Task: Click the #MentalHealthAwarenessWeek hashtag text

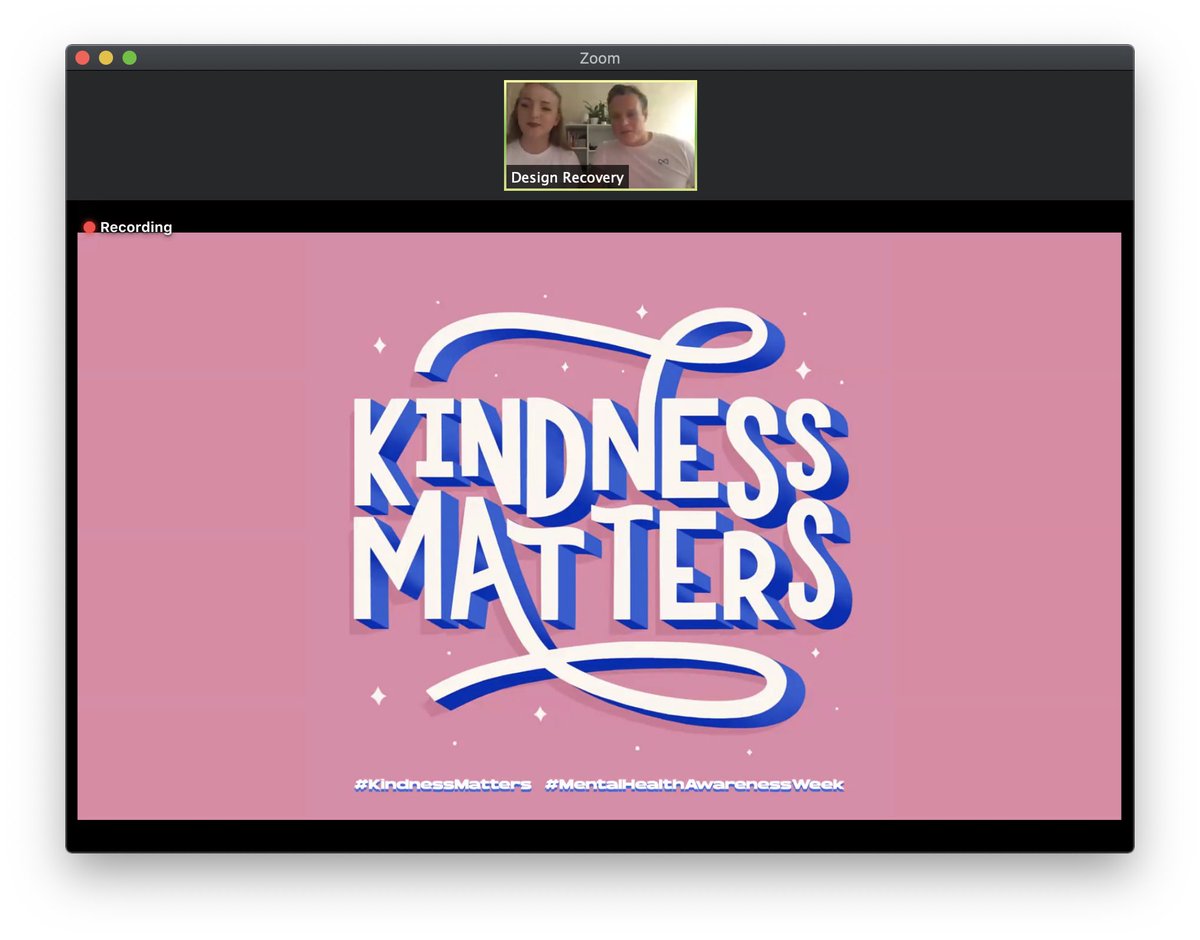Action: click(x=695, y=785)
